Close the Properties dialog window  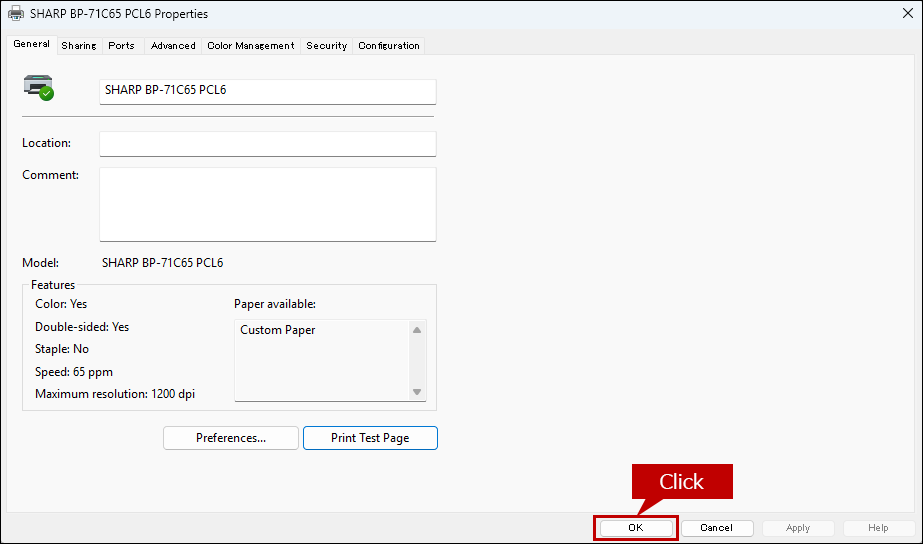[x=908, y=13]
